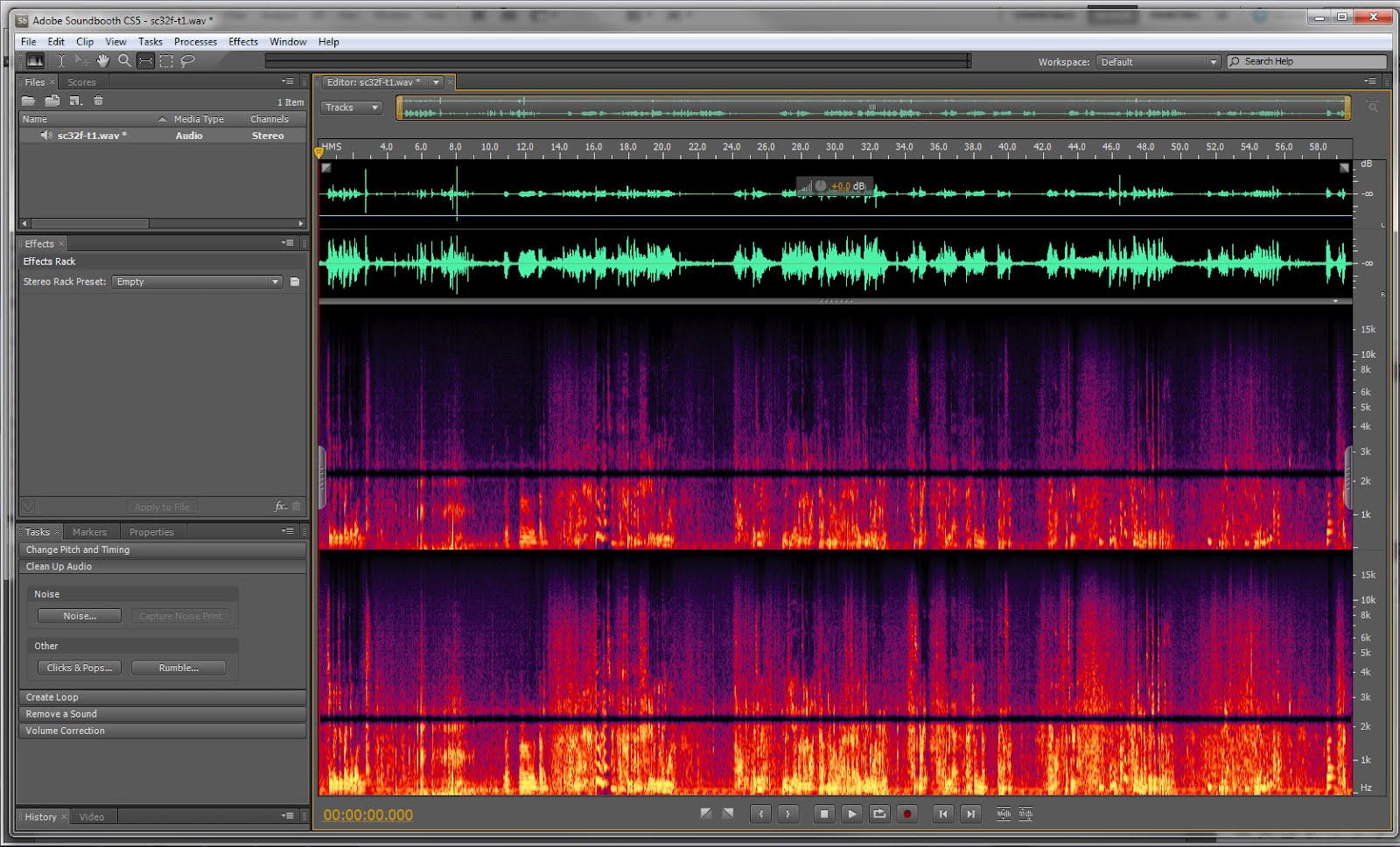Open the Workspace Default dropdown
1400x847 pixels.
pyautogui.click(x=1158, y=62)
